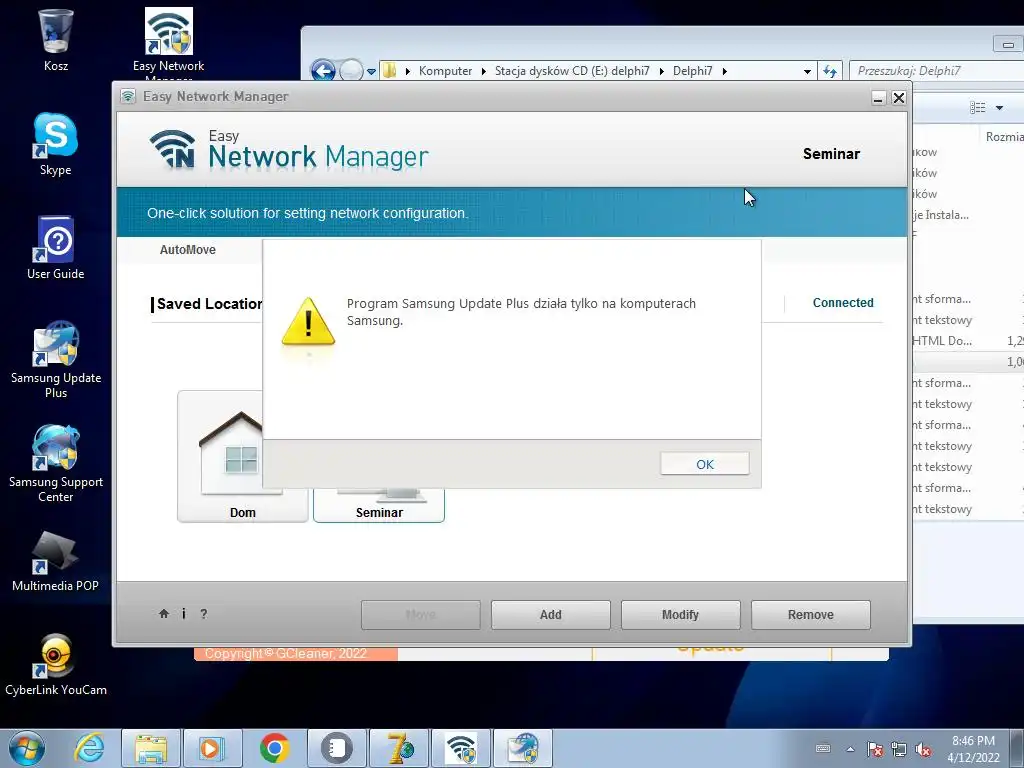Click the Seminar profile name in header
This screenshot has height=768, width=1024.
[831, 153]
